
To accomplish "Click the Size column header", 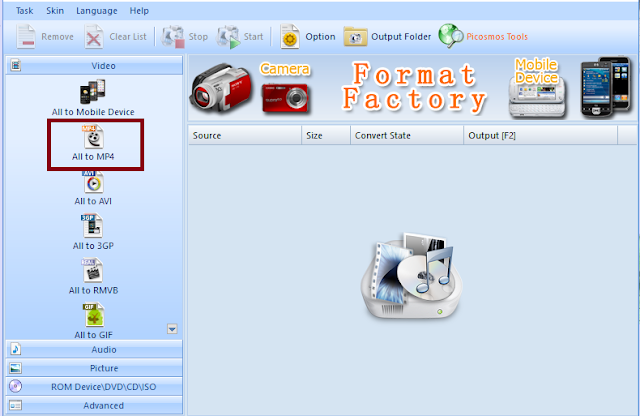I will [x=326, y=136].
